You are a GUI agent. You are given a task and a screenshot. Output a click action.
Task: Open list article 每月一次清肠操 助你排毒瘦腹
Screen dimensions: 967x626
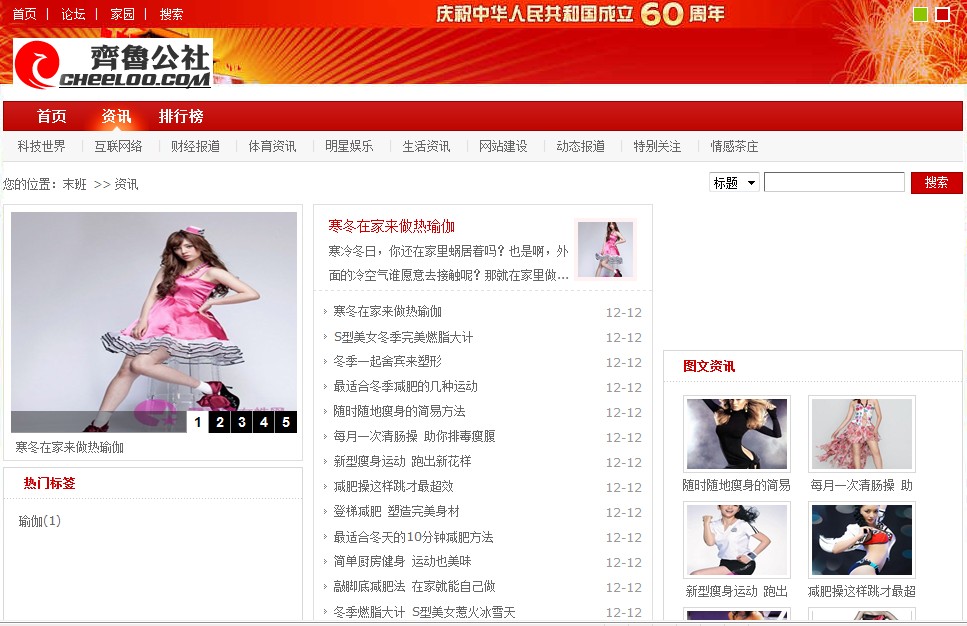pyautogui.click(x=414, y=437)
